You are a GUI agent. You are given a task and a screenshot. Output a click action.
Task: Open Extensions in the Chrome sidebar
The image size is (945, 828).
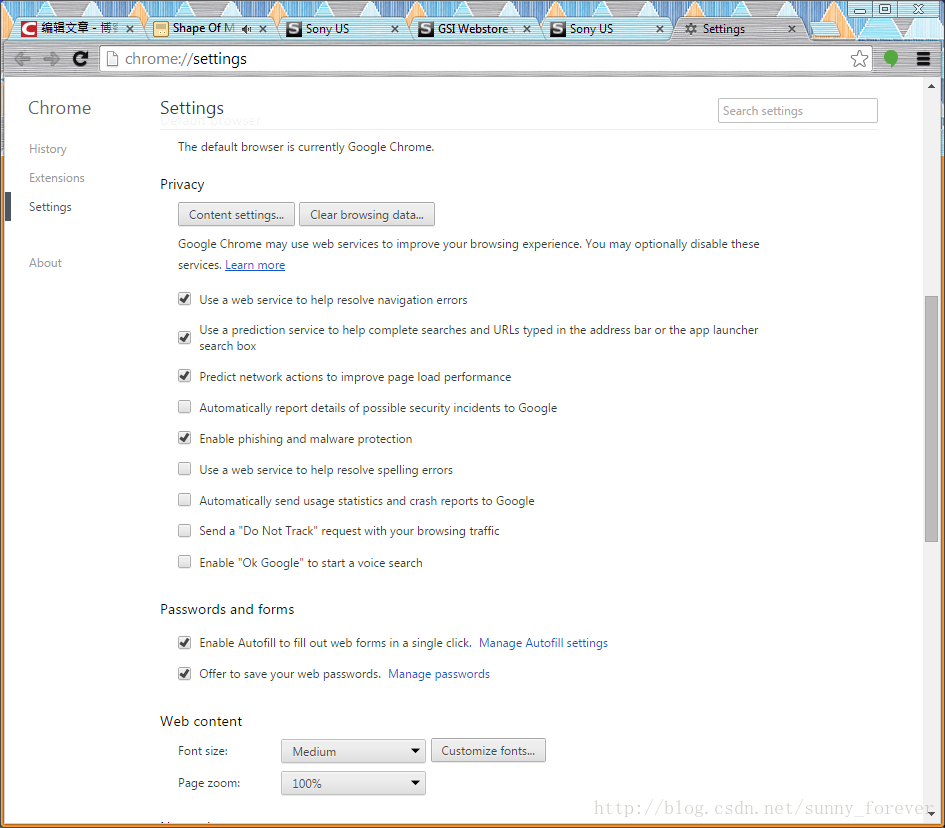pos(57,178)
